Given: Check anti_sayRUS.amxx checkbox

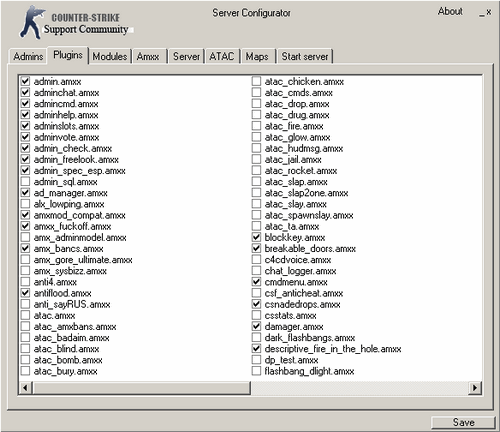Looking at the screenshot, I should point(25,304).
